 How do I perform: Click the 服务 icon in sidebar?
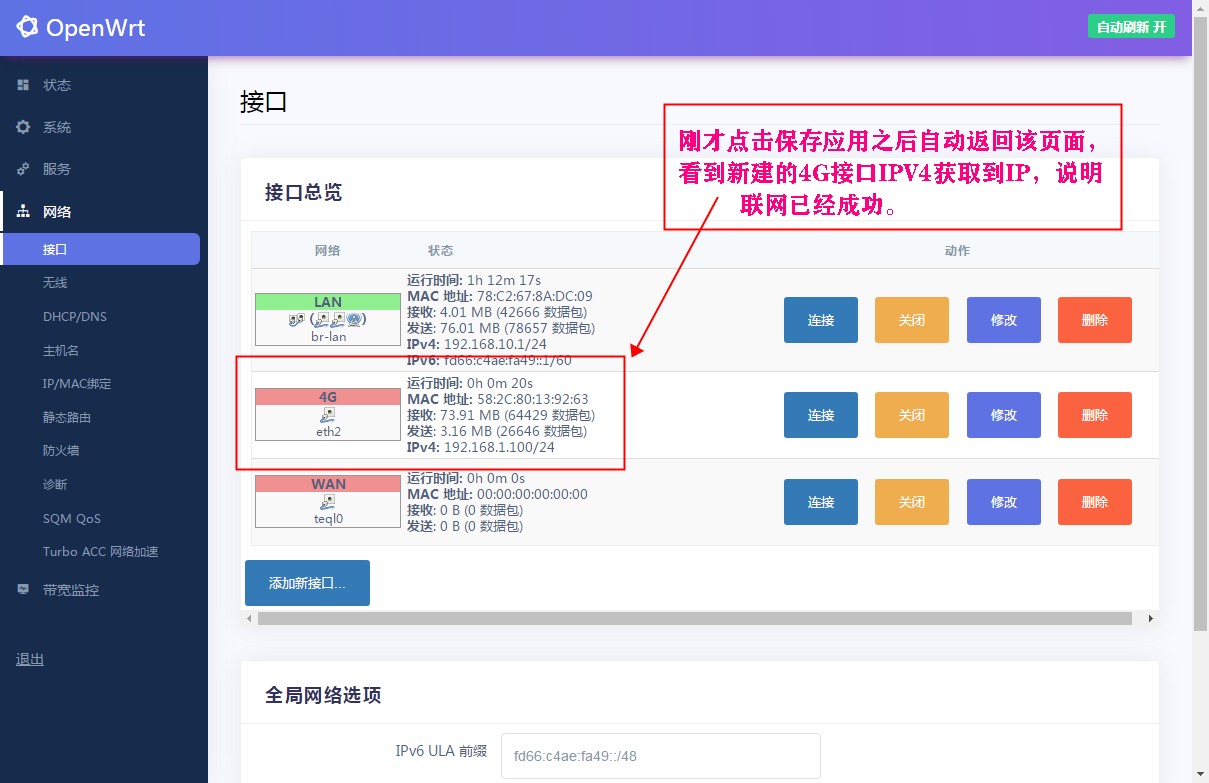(x=23, y=169)
